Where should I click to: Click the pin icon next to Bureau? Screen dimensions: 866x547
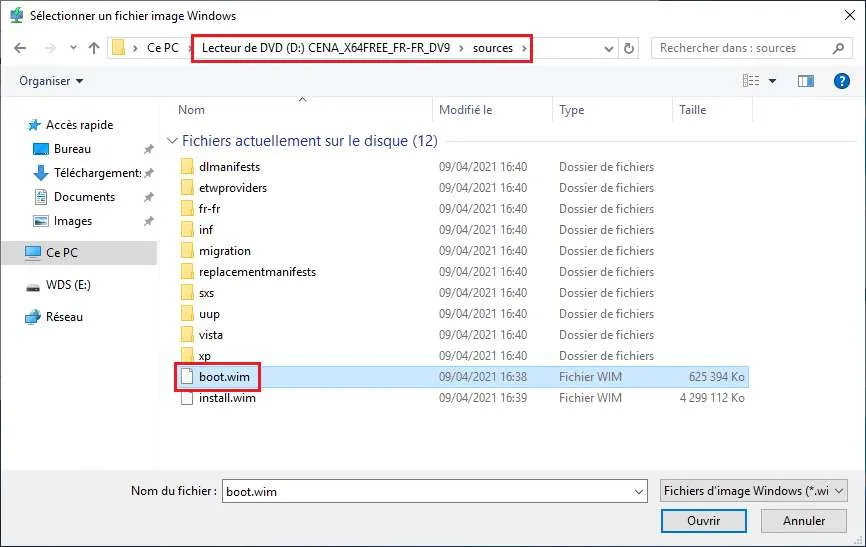pos(149,149)
